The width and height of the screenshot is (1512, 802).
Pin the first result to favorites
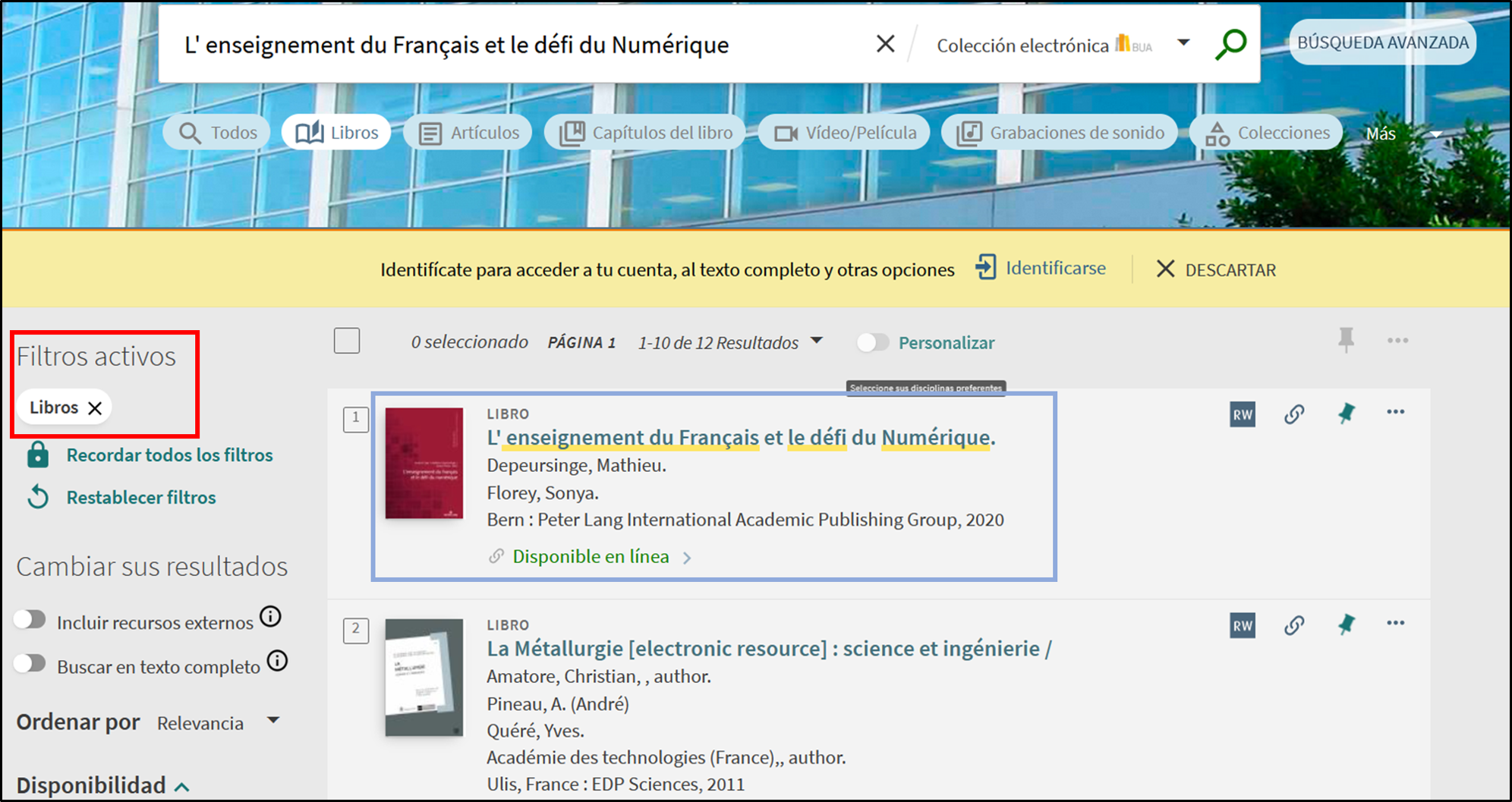[1346, 414]
